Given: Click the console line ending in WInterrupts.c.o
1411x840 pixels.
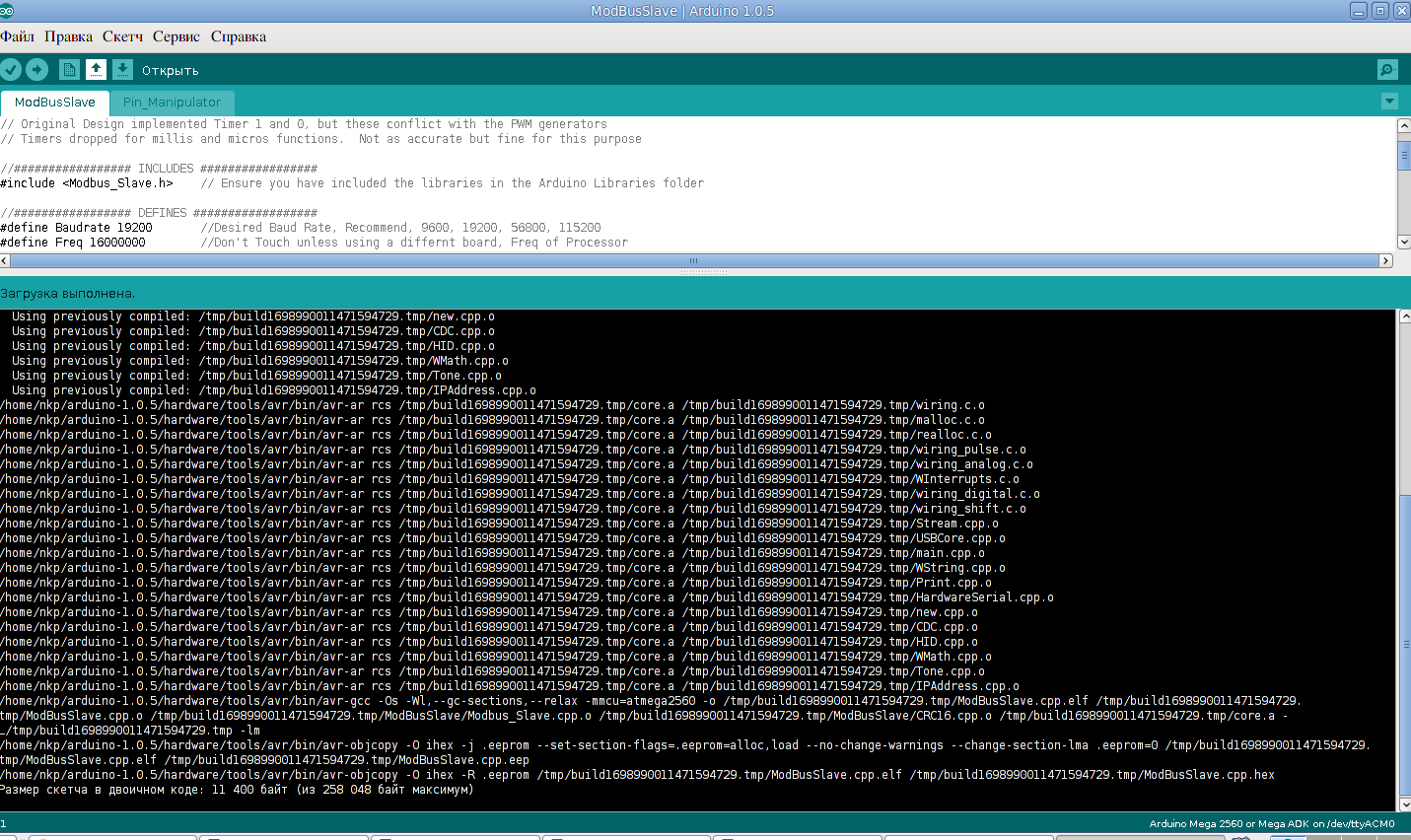Looking at the screenshot, I should tap(510, 479).
